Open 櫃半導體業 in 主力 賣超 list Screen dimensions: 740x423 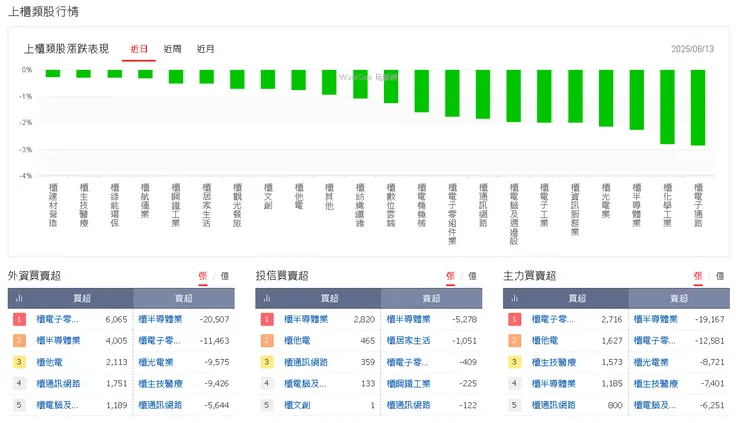tap(656, 320)
